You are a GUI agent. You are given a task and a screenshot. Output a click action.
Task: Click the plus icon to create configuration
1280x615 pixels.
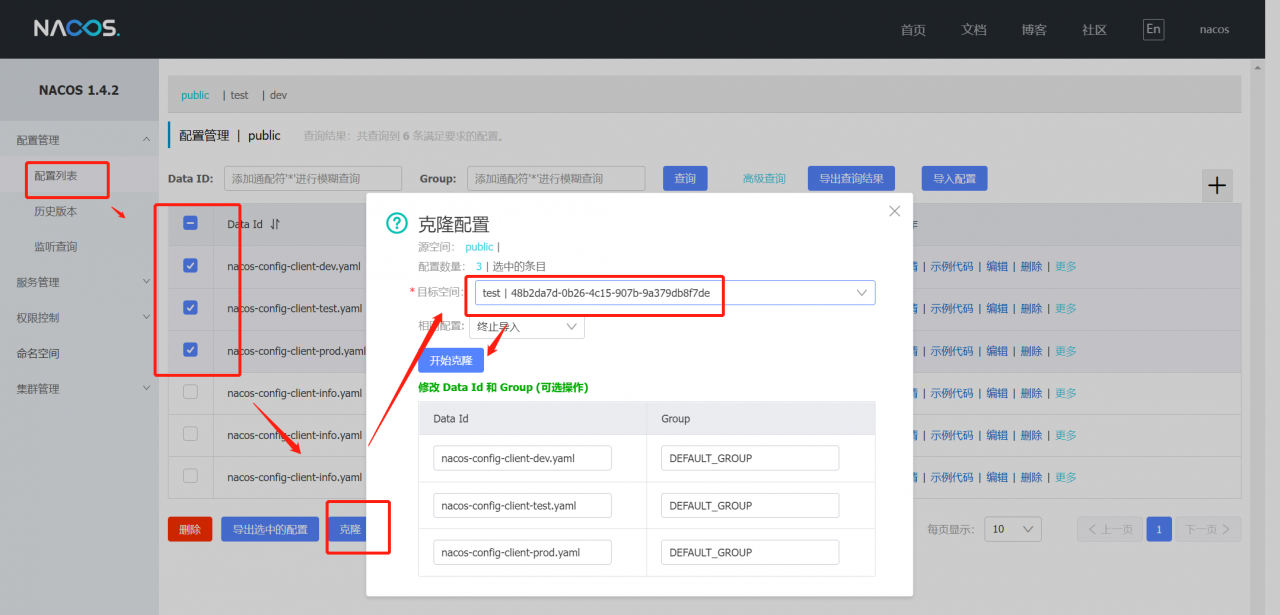click(1217, 185)
